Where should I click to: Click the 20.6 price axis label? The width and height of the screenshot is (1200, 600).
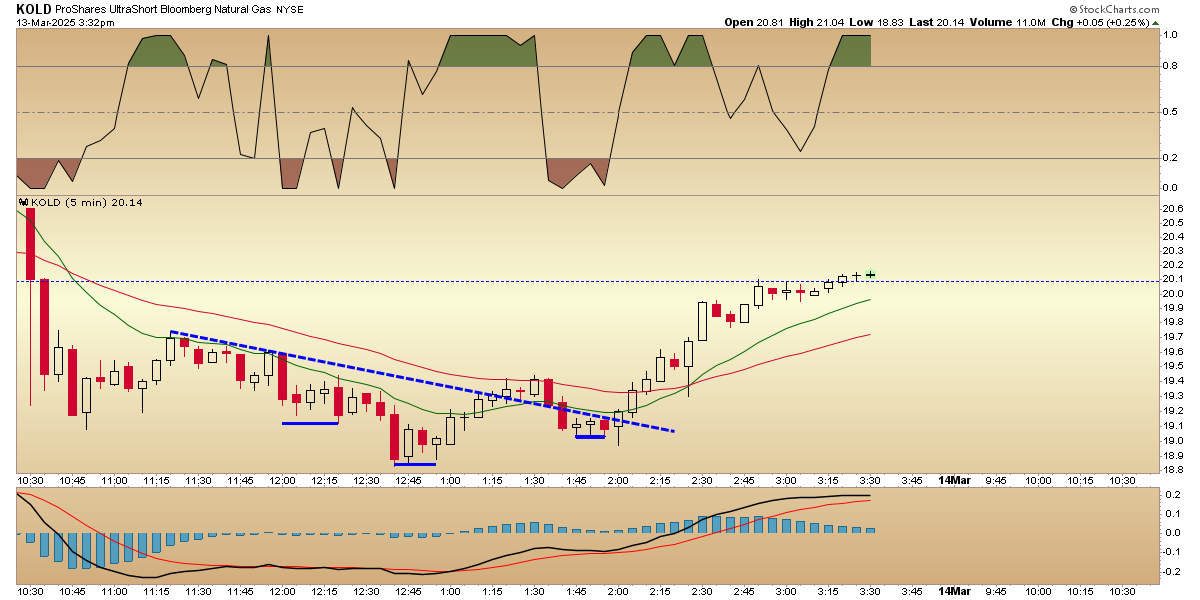[x=1175, y=208]
